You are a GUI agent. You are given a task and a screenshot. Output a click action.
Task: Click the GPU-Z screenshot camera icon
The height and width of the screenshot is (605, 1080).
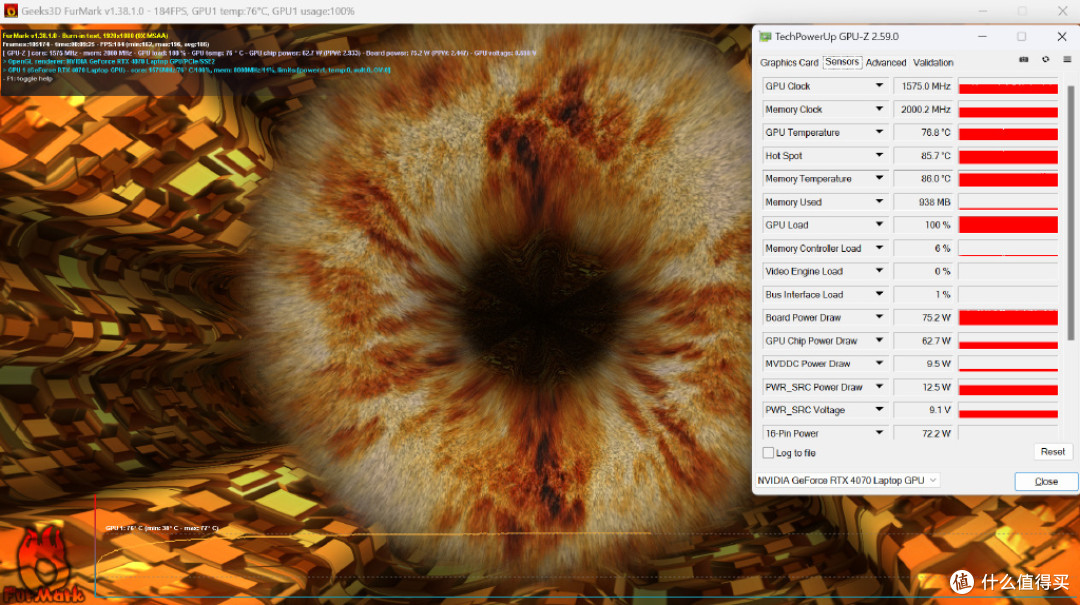1024,60
